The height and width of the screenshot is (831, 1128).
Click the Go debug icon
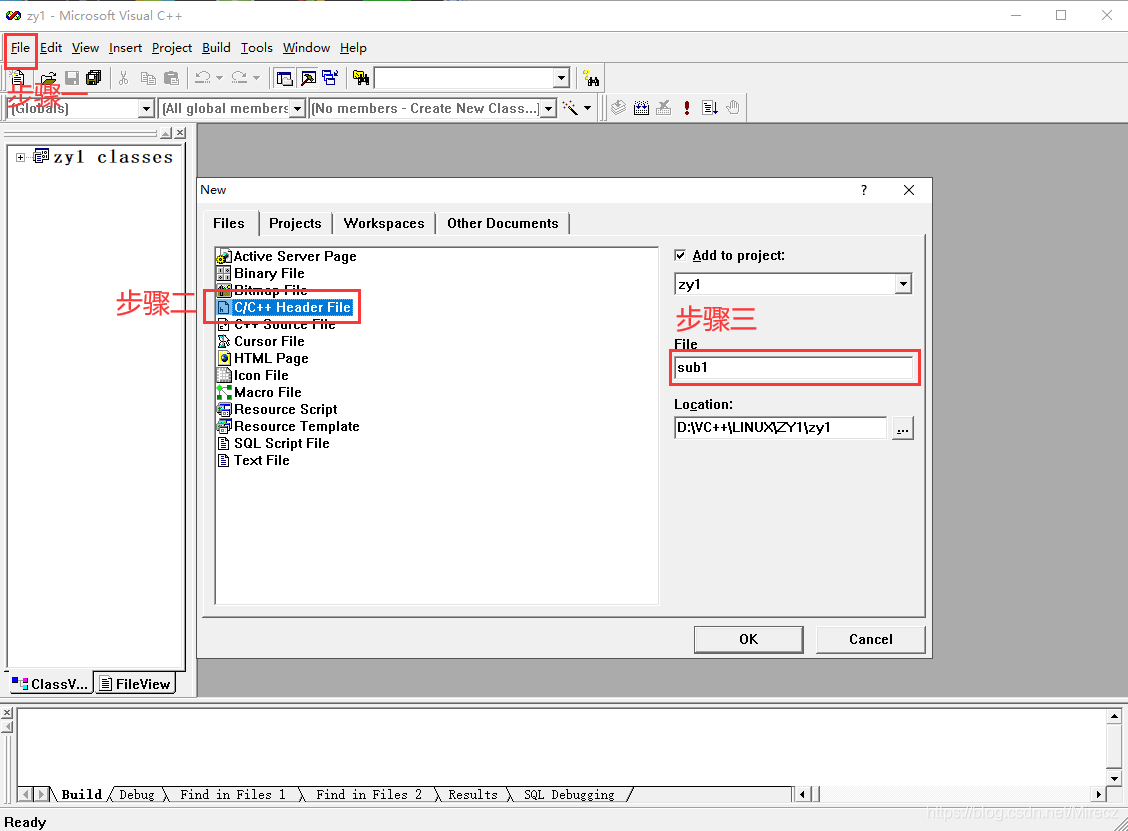click(x=710, y=108)
